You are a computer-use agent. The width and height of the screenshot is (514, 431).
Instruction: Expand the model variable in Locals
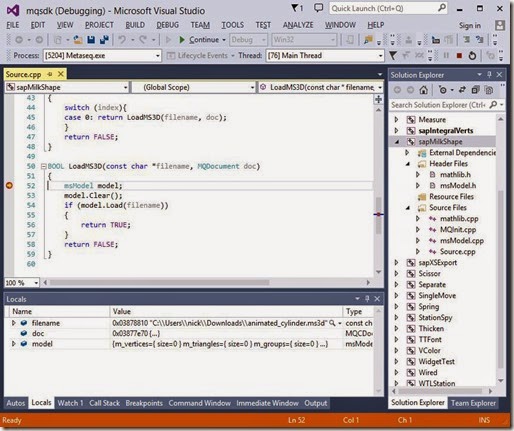(x=14, y=343)
